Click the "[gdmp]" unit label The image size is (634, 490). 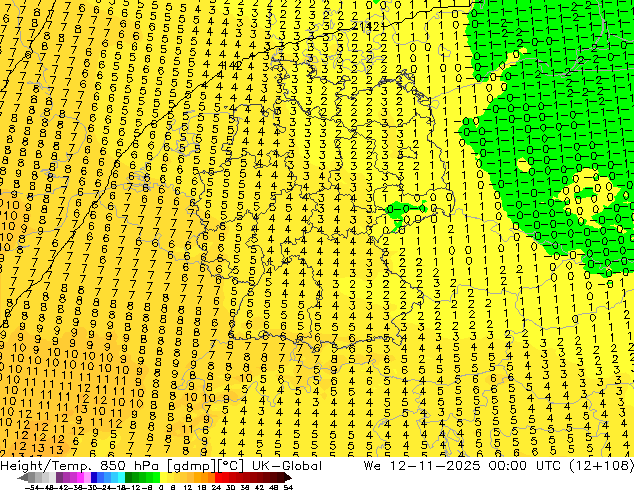tap(193, 466)
